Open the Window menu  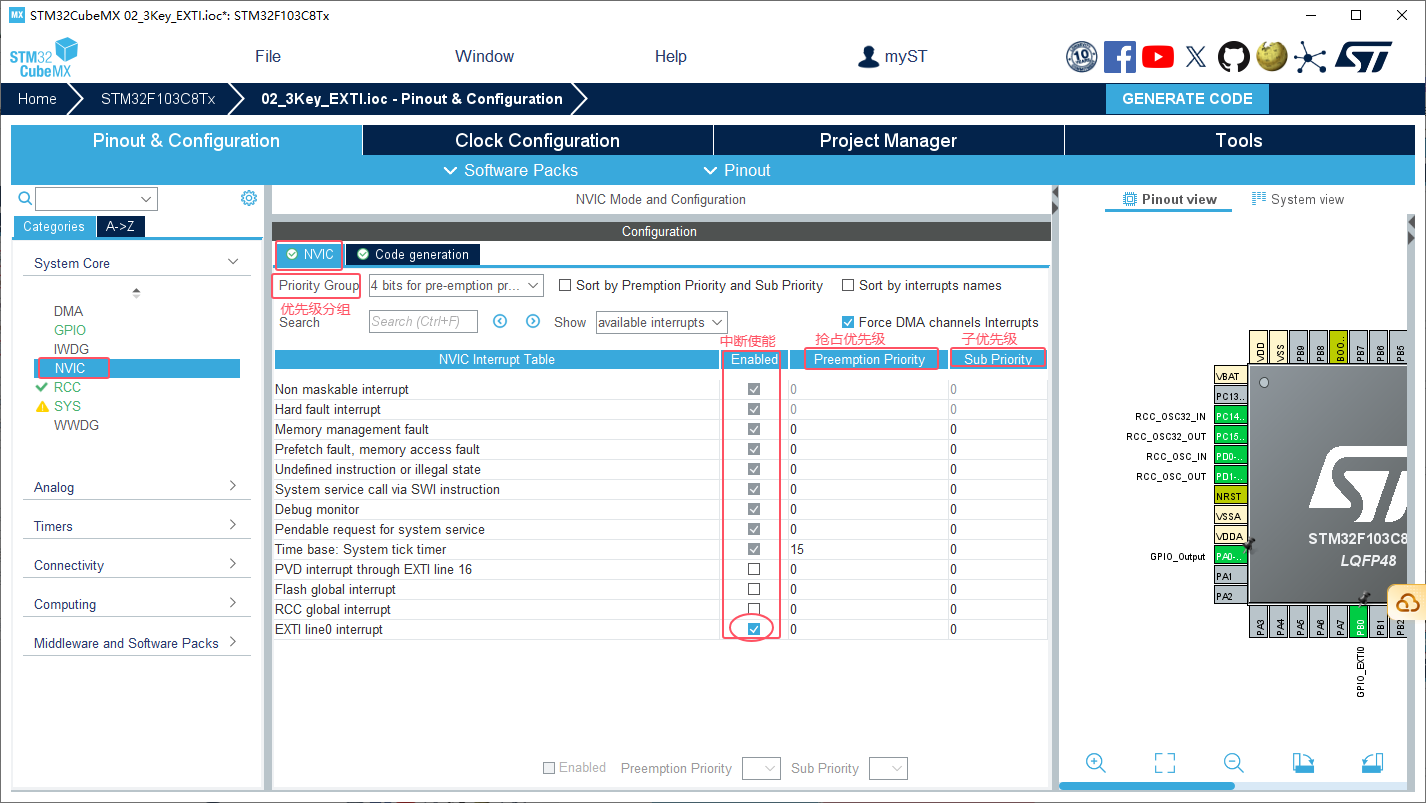pos(484,56)
